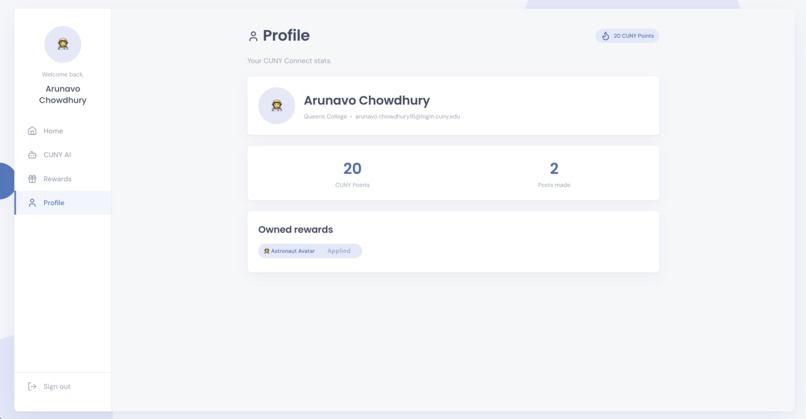The image size is (806, 419).
Task: Click the Sign out link
Action: (57, 386)
